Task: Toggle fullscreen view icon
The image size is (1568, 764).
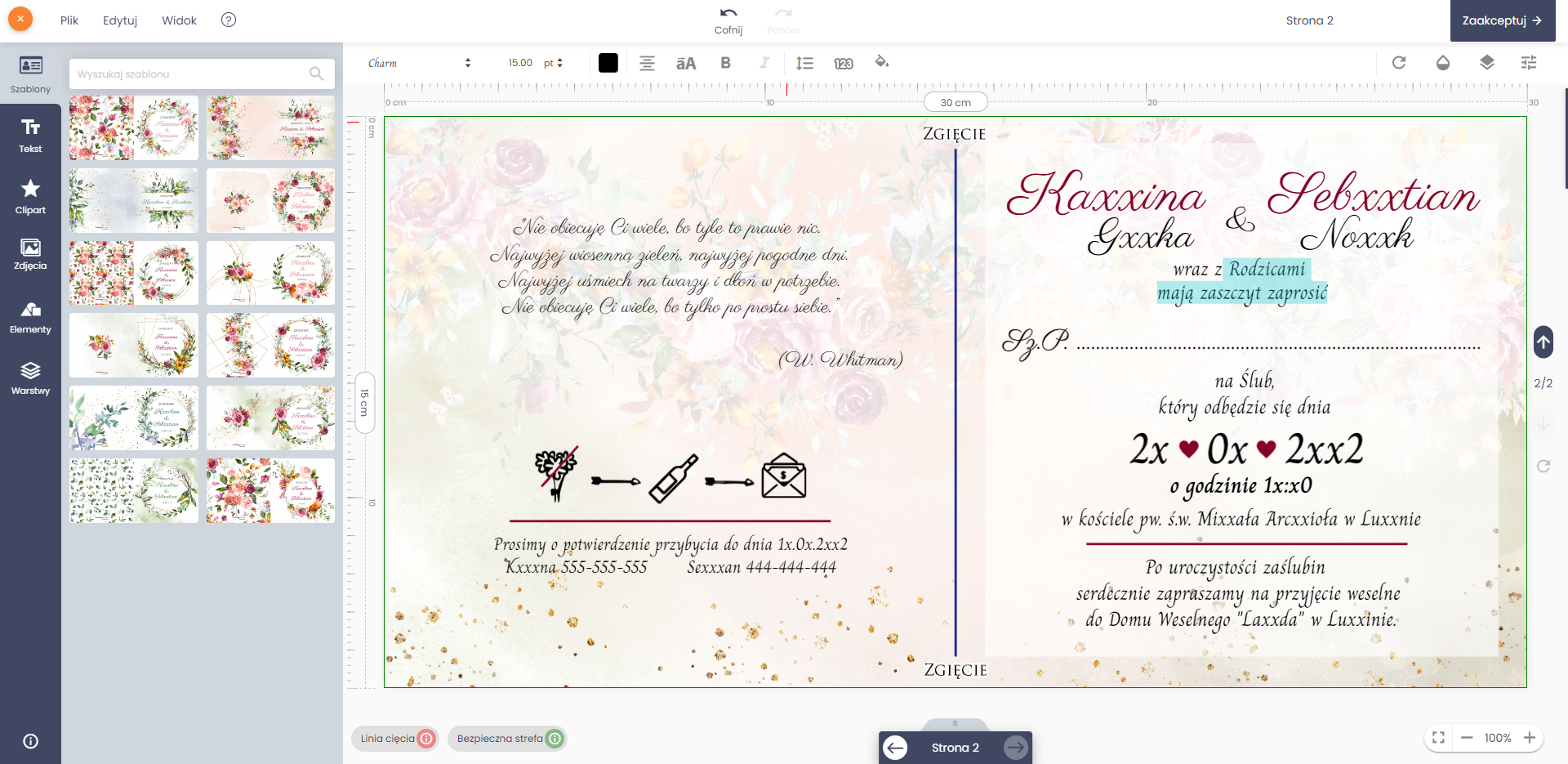Action: (x=1439, y=738)
